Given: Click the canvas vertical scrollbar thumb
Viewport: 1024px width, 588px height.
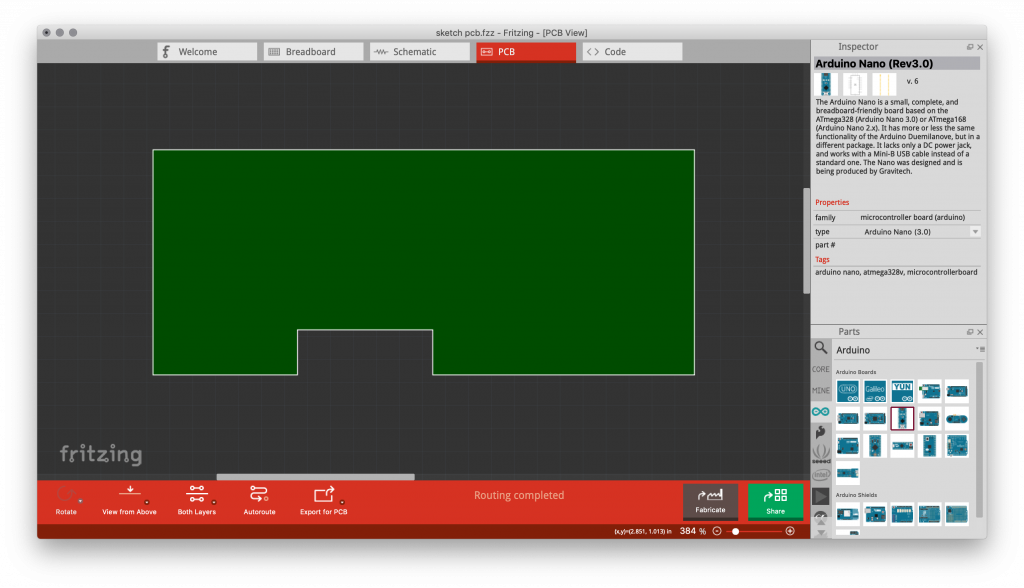Looking at the screenshot, I should [x=807, y=241].
